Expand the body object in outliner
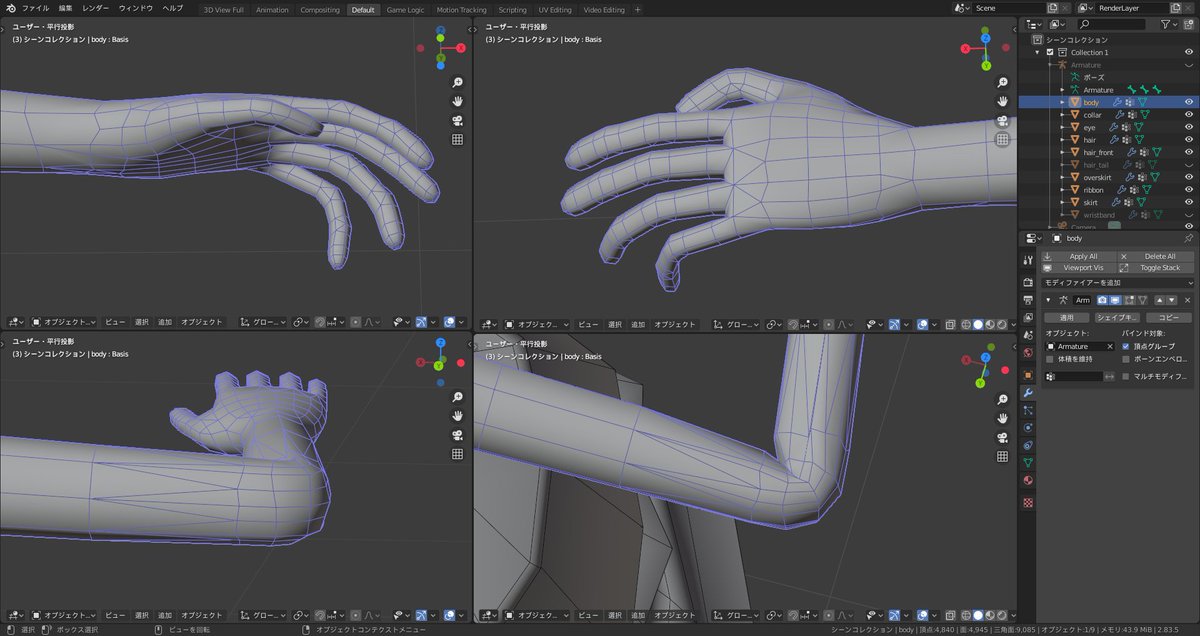1200x636 pixels. [1062, 102]
